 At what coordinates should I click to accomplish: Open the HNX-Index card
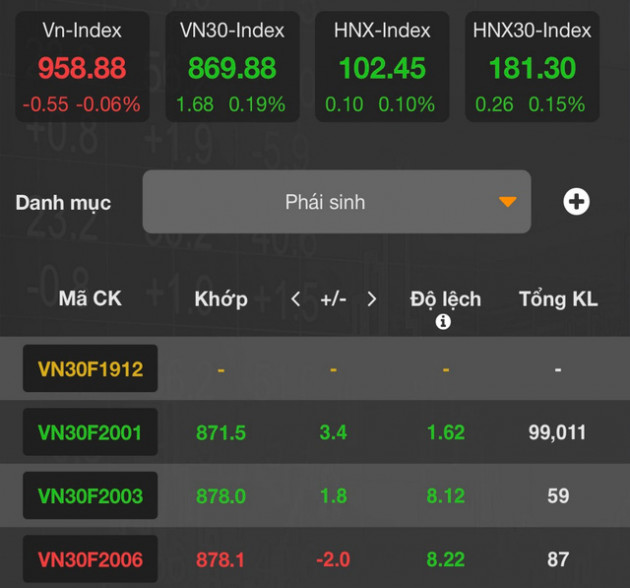pyautogui.click(x=382, y=67)
